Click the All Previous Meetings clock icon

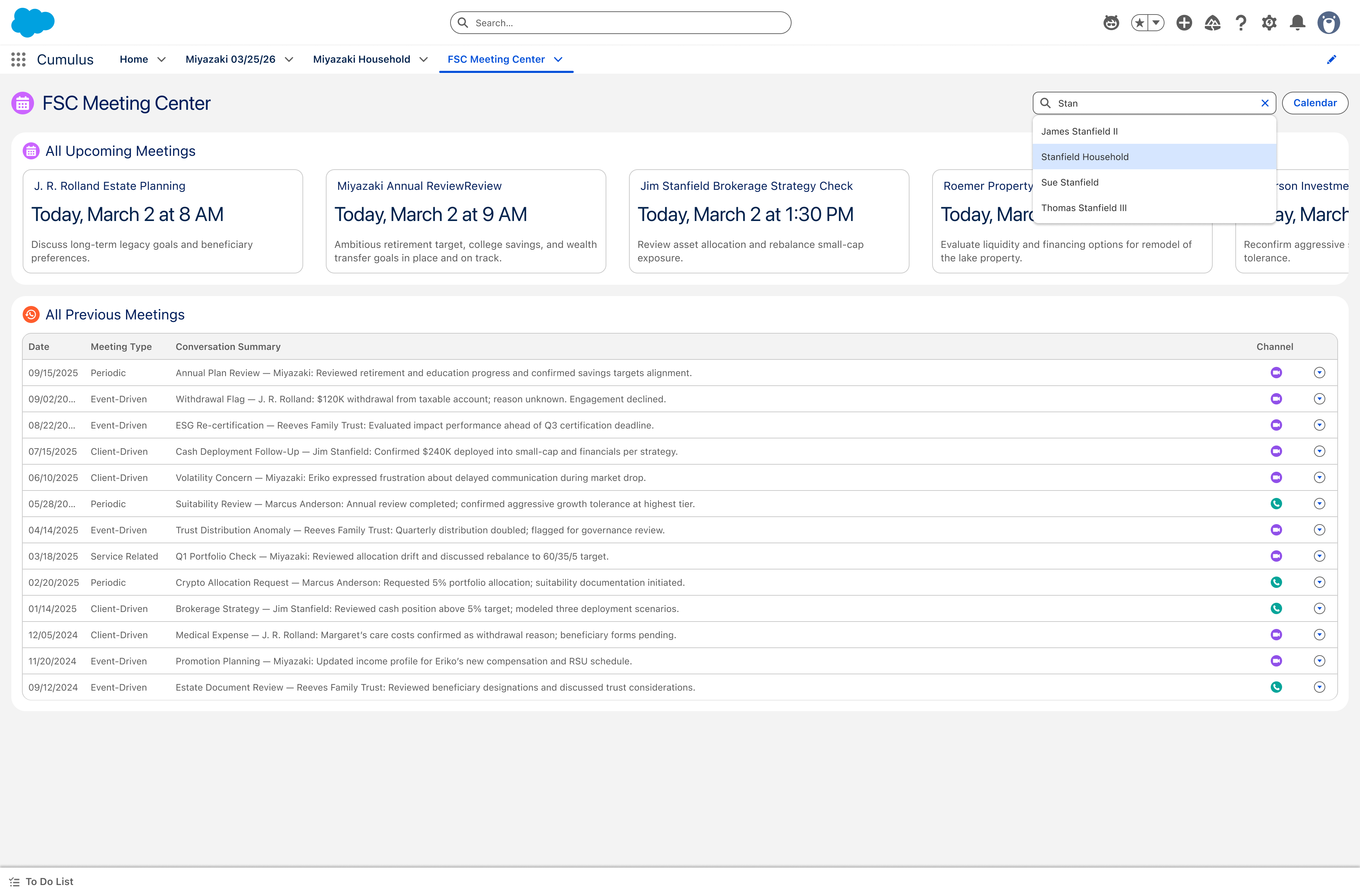[x=31, y=314]
